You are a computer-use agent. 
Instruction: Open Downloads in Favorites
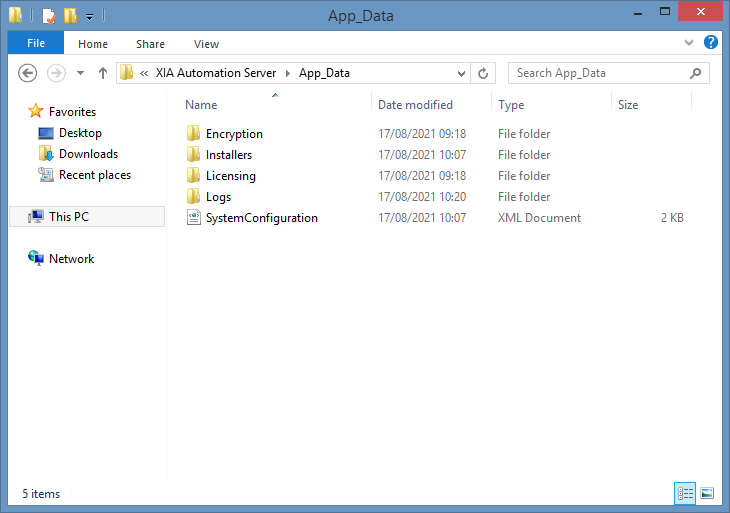(88, 154)
